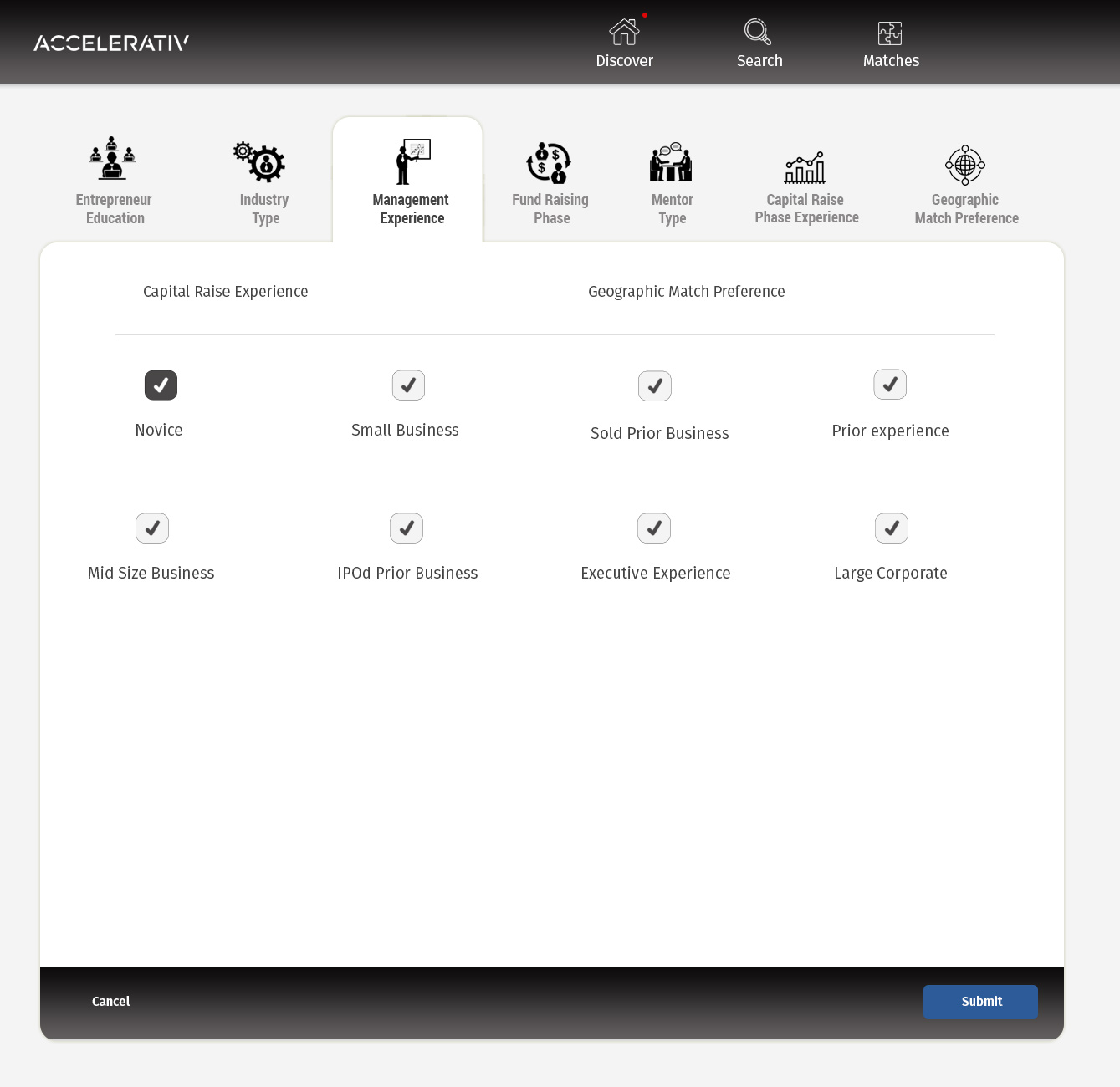Open Search via magnifying glass icon
The height and width of the screenshot is (1087, 1120).
tap(758, 32)
